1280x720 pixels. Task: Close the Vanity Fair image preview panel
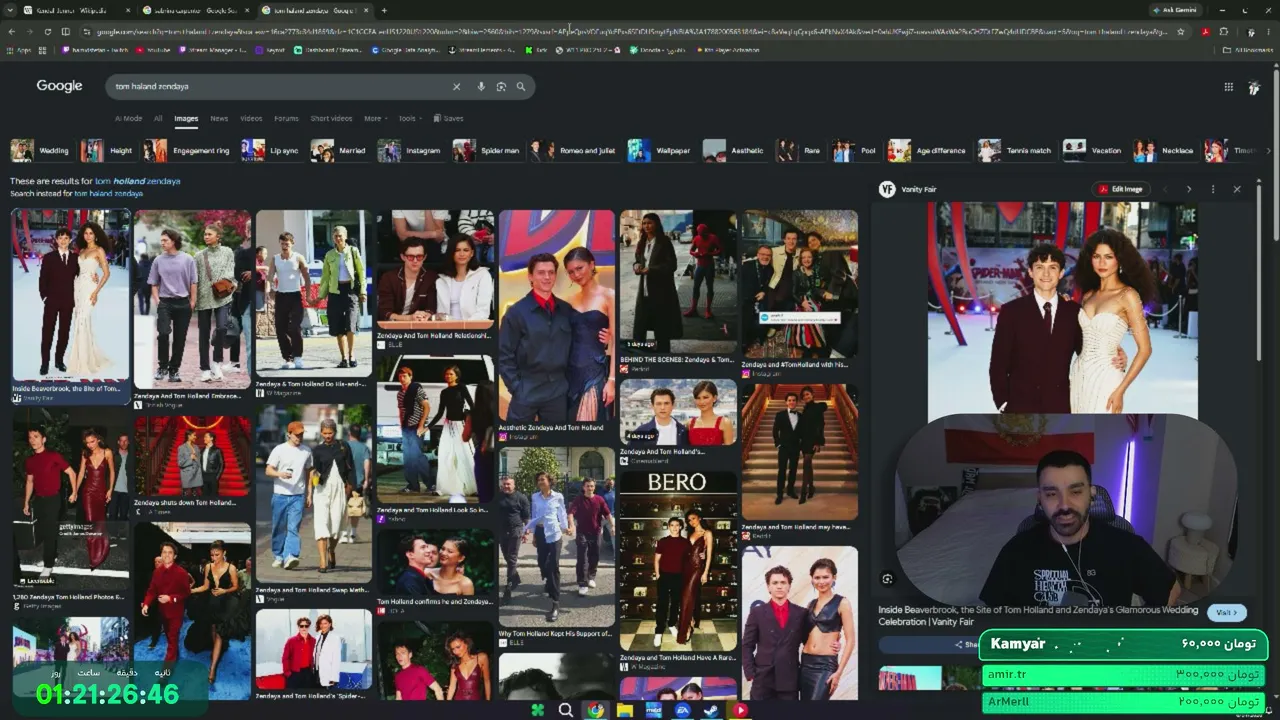pos(1237,189)
